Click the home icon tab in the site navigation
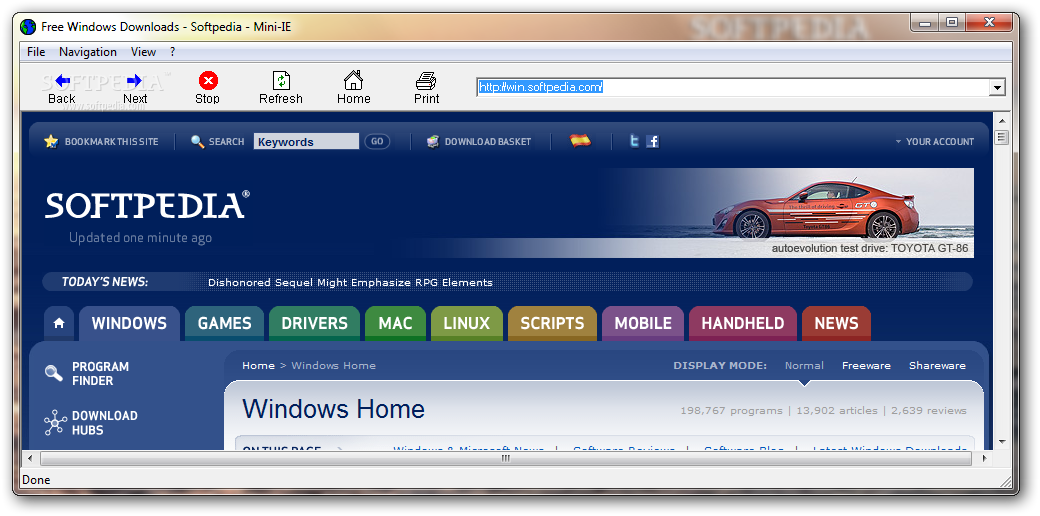Image resolution: width=1040 pixels, height=516 pixels. pos(59,323)
